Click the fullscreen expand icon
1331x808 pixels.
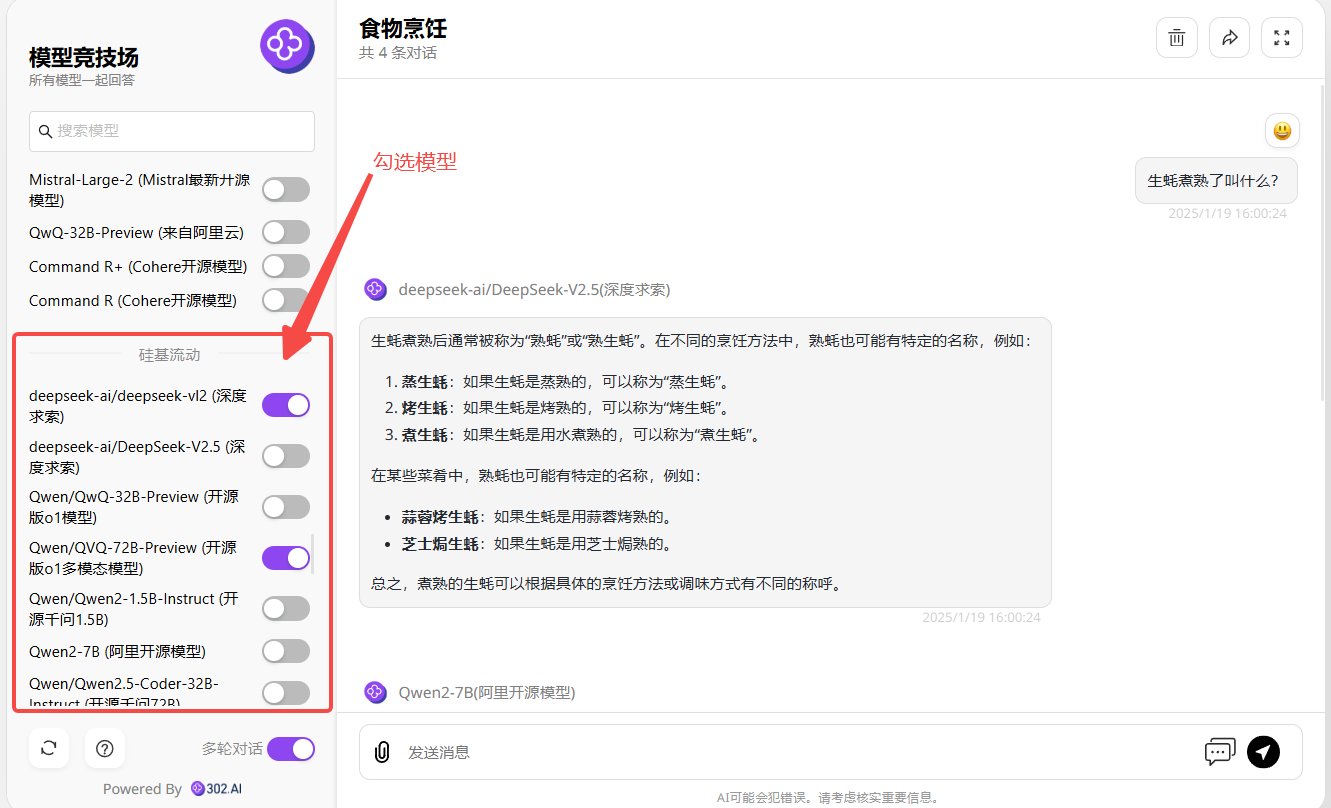(1282, 38)
